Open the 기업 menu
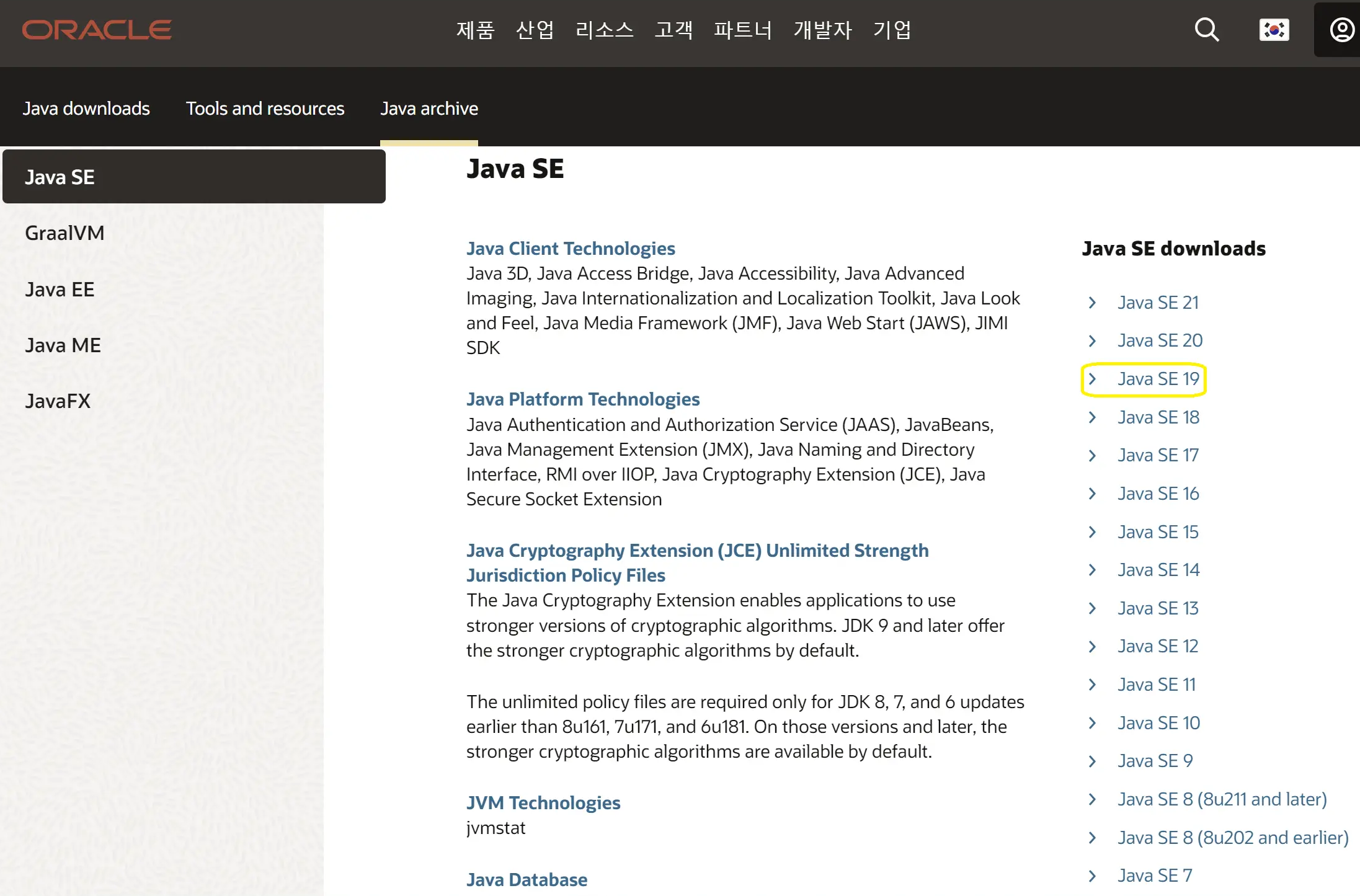This screenshot has height=896, width=1360. pos(892,30)
